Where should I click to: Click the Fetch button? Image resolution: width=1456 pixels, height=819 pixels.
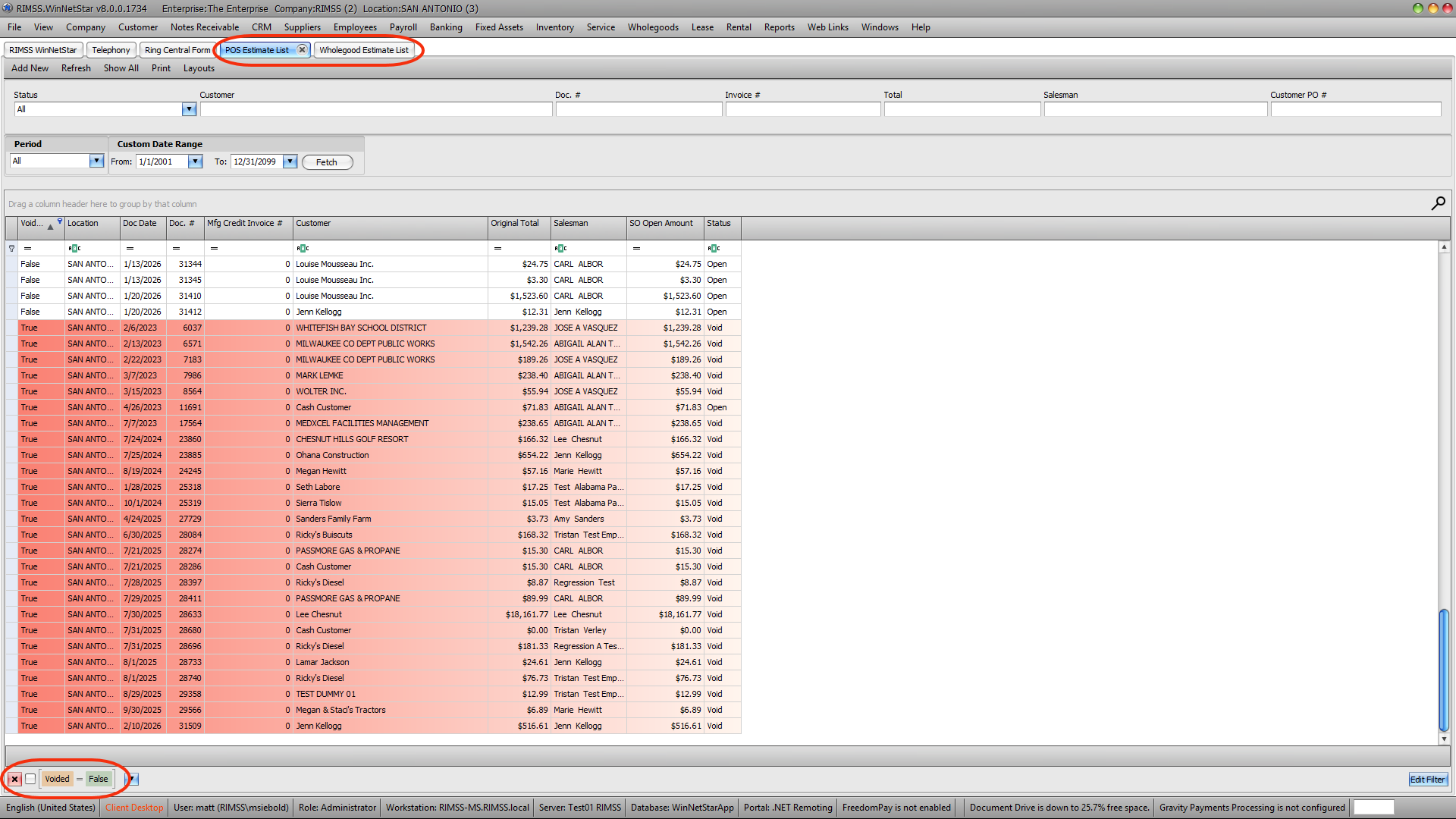point(327,162)
